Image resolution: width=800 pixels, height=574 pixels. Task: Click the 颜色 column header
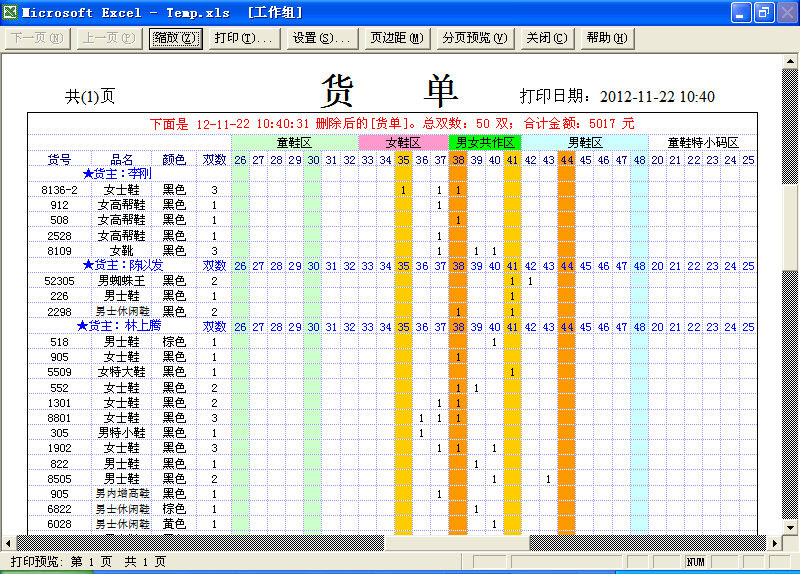pos(174,160)
